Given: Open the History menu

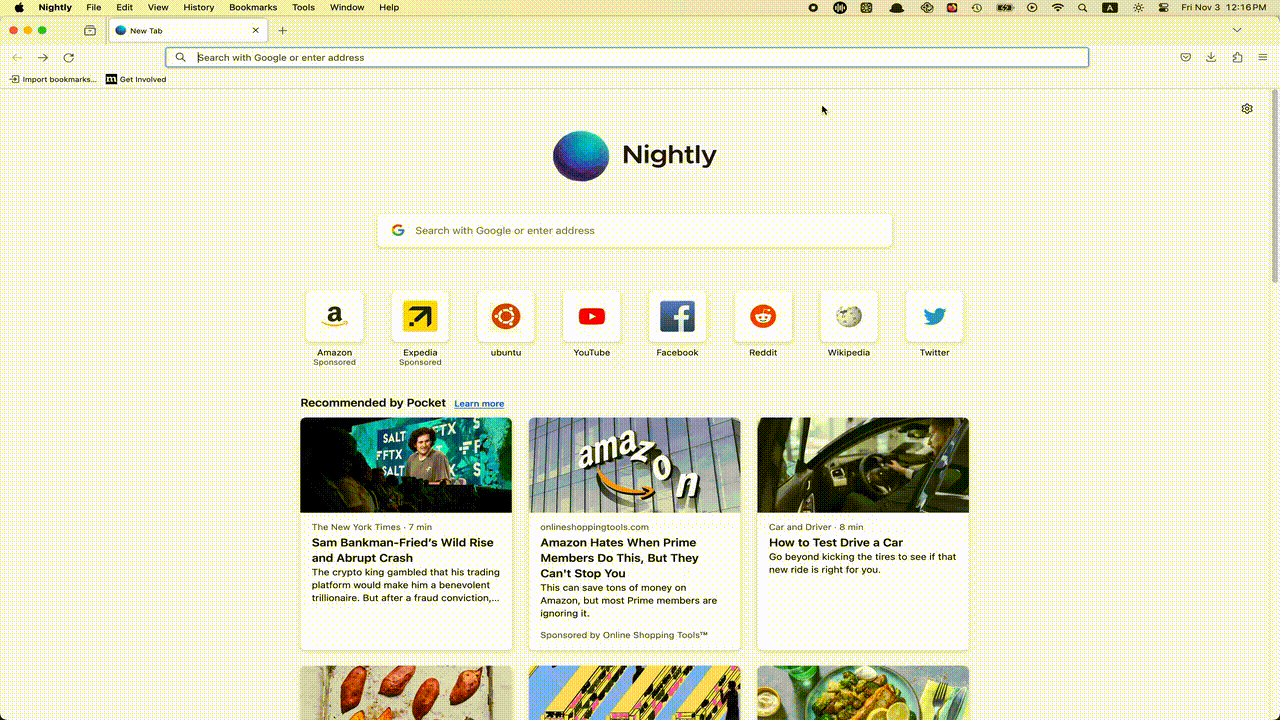Looking at the screenshot, I should [x=198, y=7].
